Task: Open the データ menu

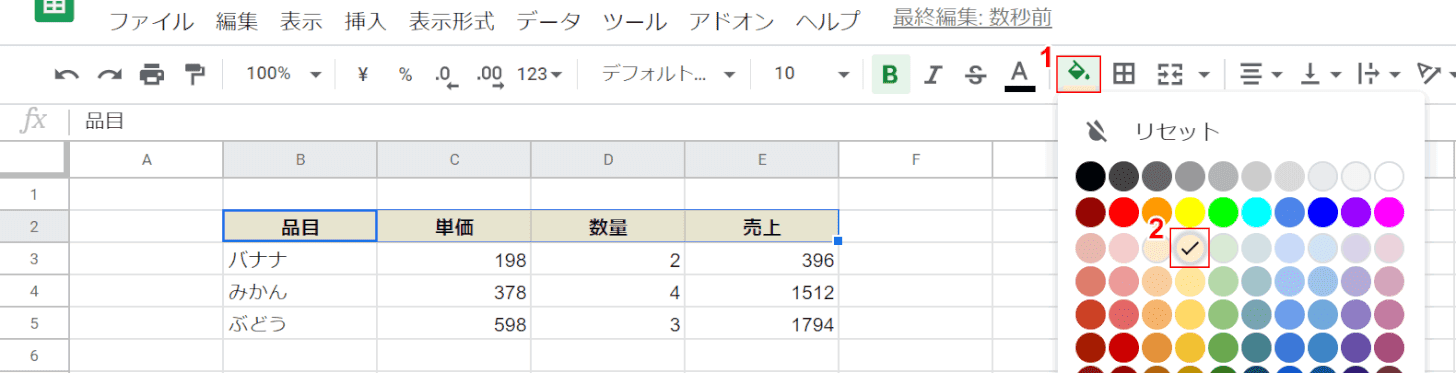Action: [x=548, y=21]
